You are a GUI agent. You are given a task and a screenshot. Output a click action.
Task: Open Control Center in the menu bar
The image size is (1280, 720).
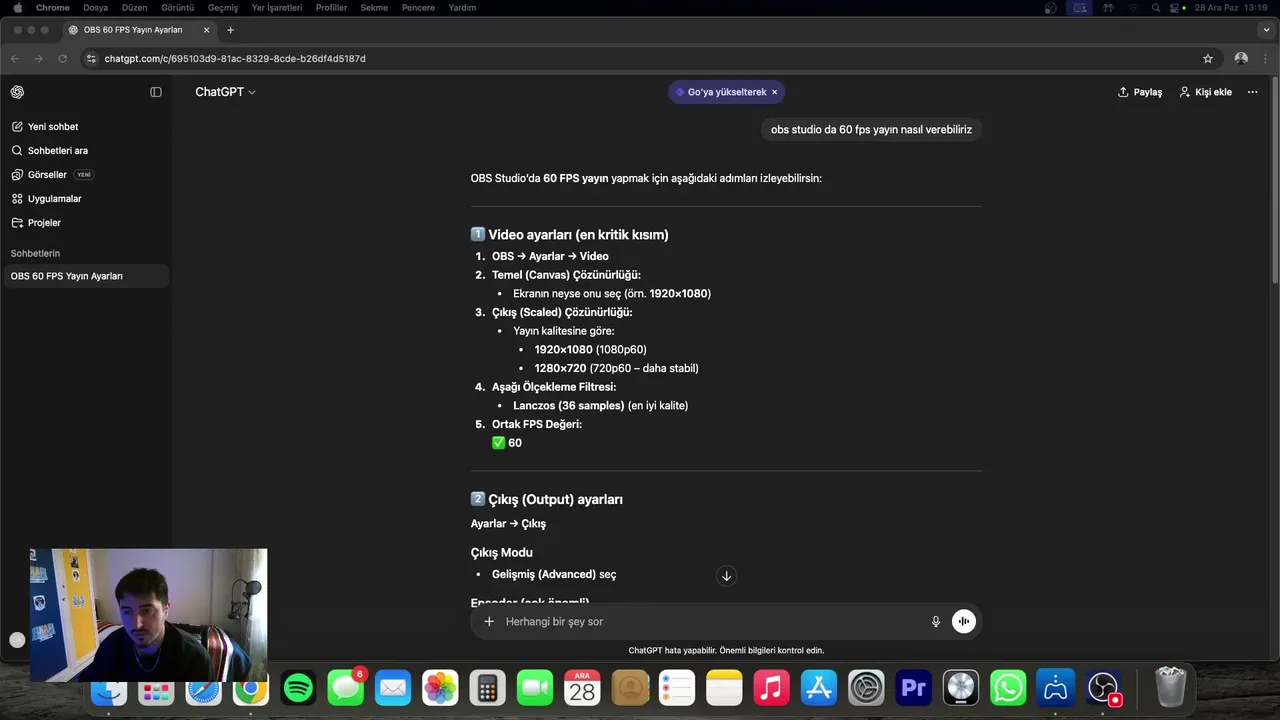coord(1176,8)
